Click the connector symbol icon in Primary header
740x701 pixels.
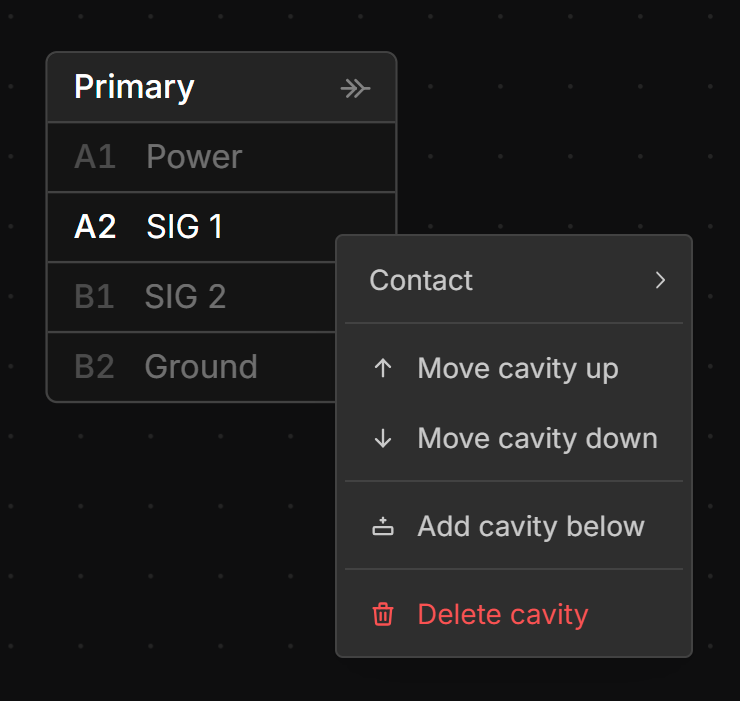pyautogui.click(x=355, y=89)
